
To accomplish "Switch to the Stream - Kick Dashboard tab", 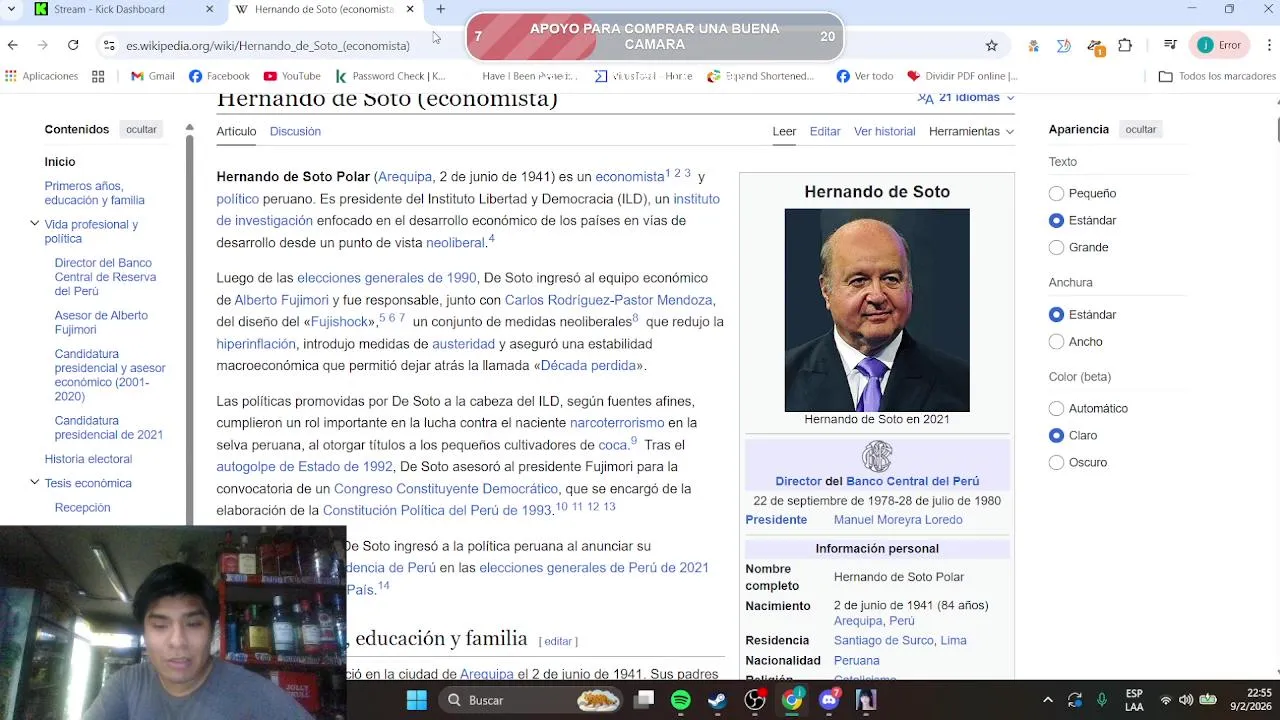I will [x=125, y=9].
